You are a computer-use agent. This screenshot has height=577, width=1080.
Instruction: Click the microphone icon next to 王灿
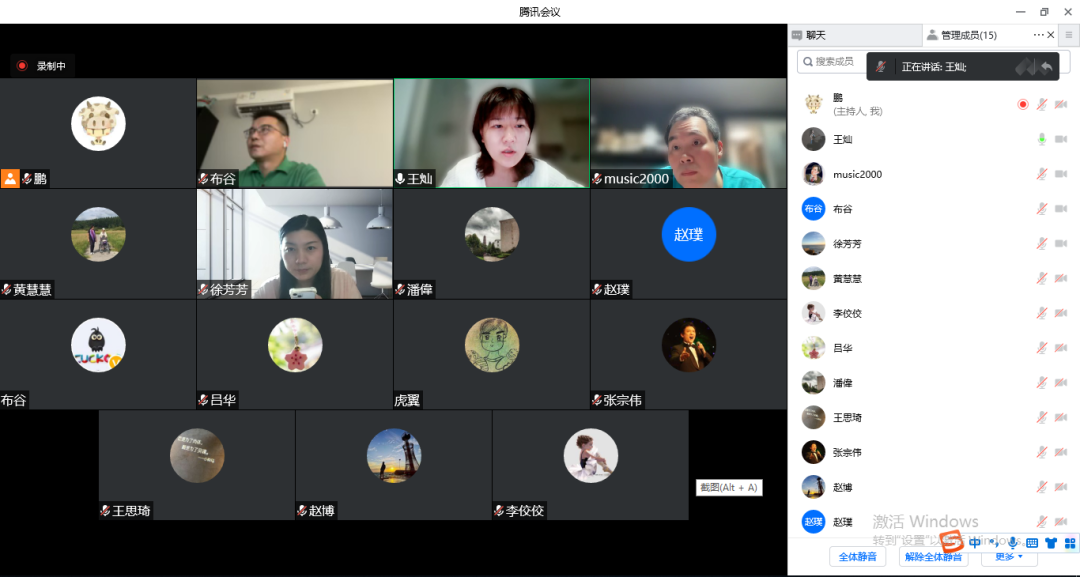click(x=1041, y=139)
